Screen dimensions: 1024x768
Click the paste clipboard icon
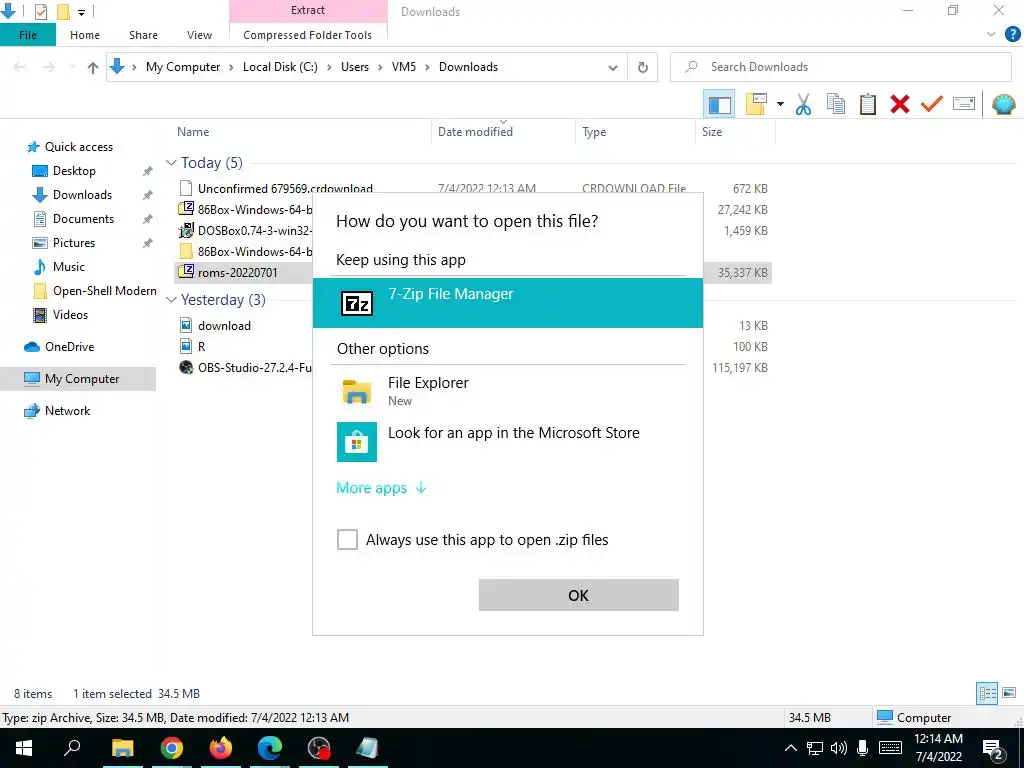[867, 104]
